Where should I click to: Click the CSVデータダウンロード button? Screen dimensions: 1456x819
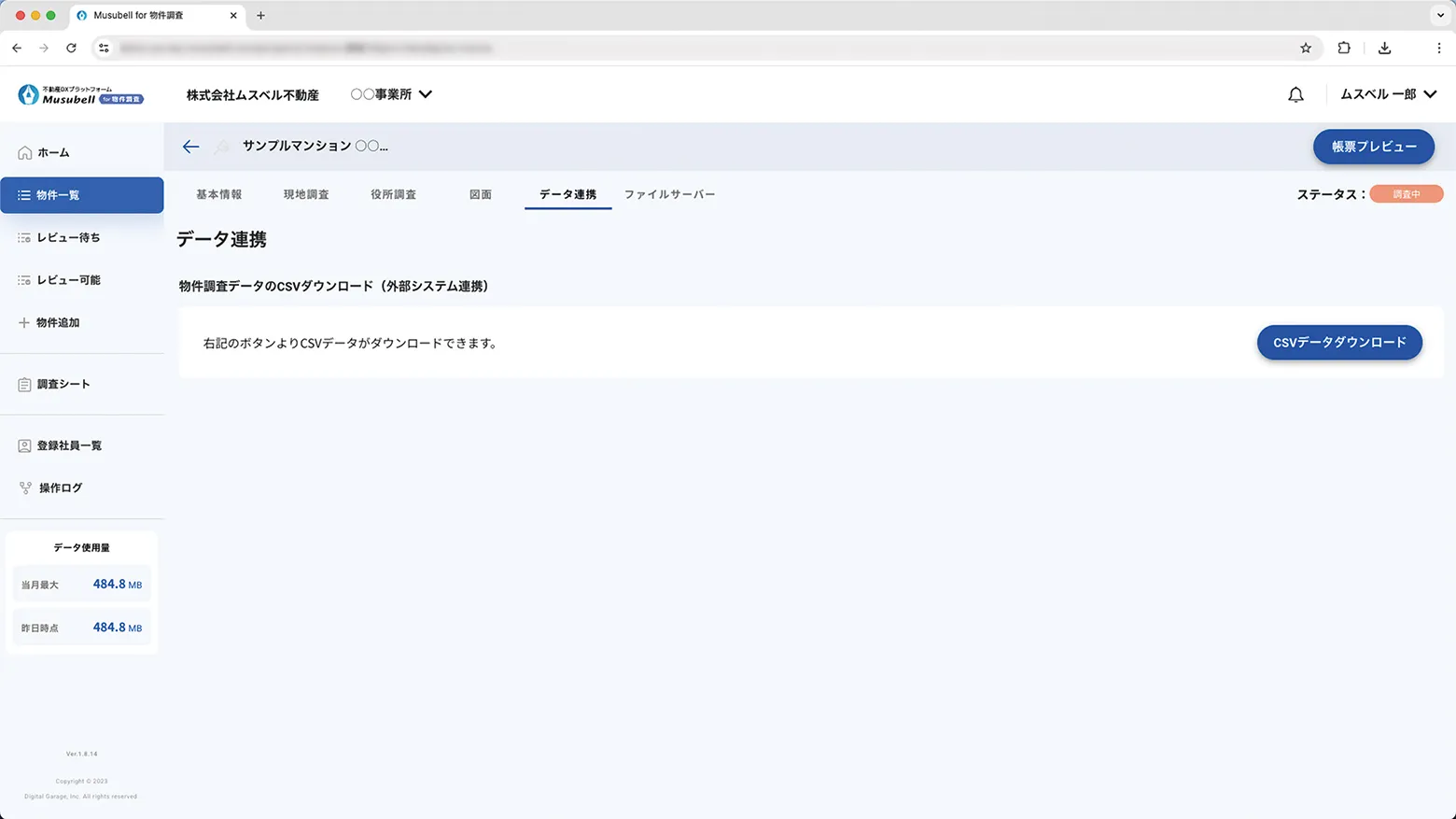(x=1338, y=342)
